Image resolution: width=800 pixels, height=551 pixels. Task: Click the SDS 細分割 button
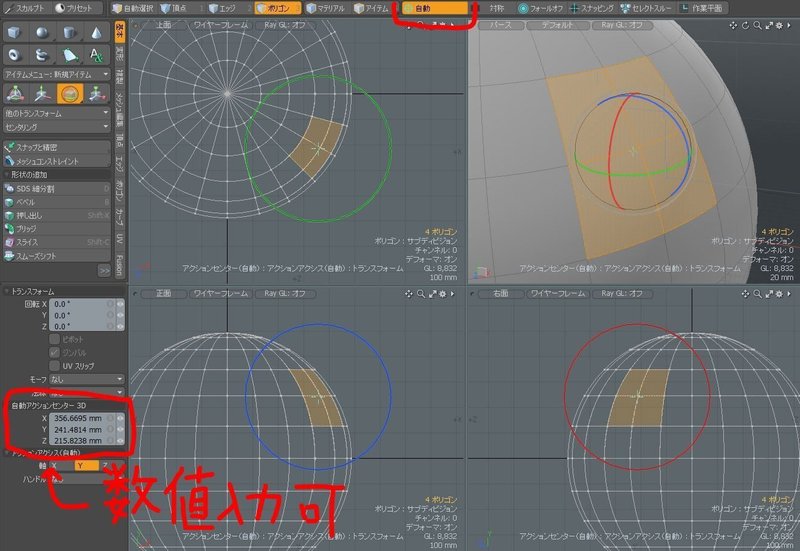click(57, 189)
